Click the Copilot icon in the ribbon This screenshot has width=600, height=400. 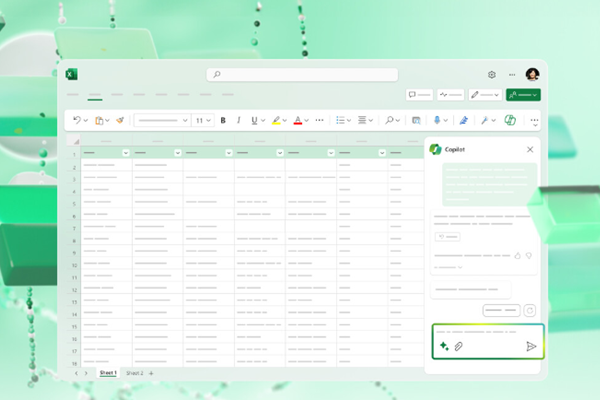[510, 120]
